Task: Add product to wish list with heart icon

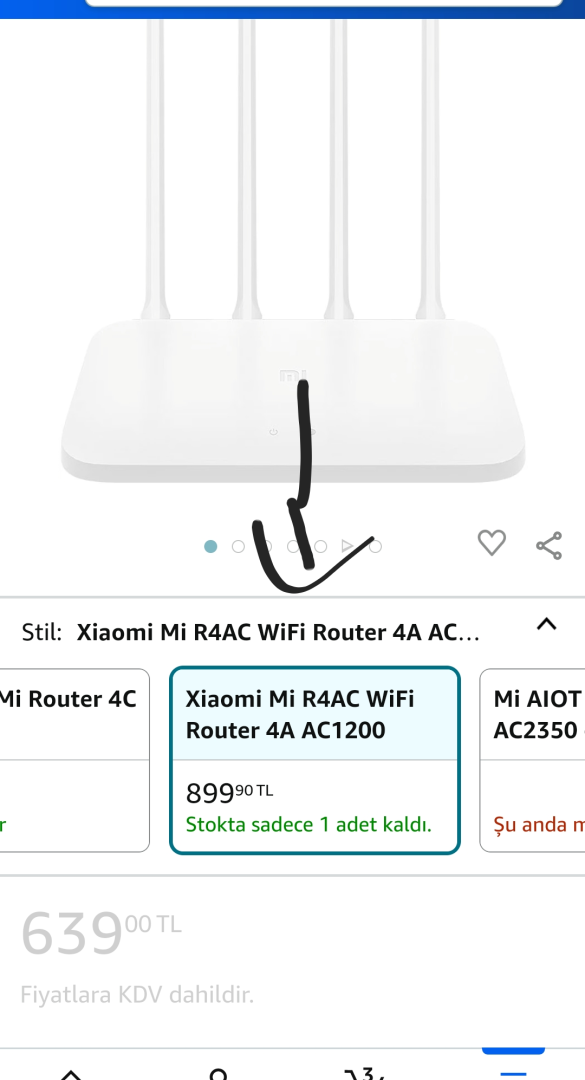Action: (x=491, y=543)
